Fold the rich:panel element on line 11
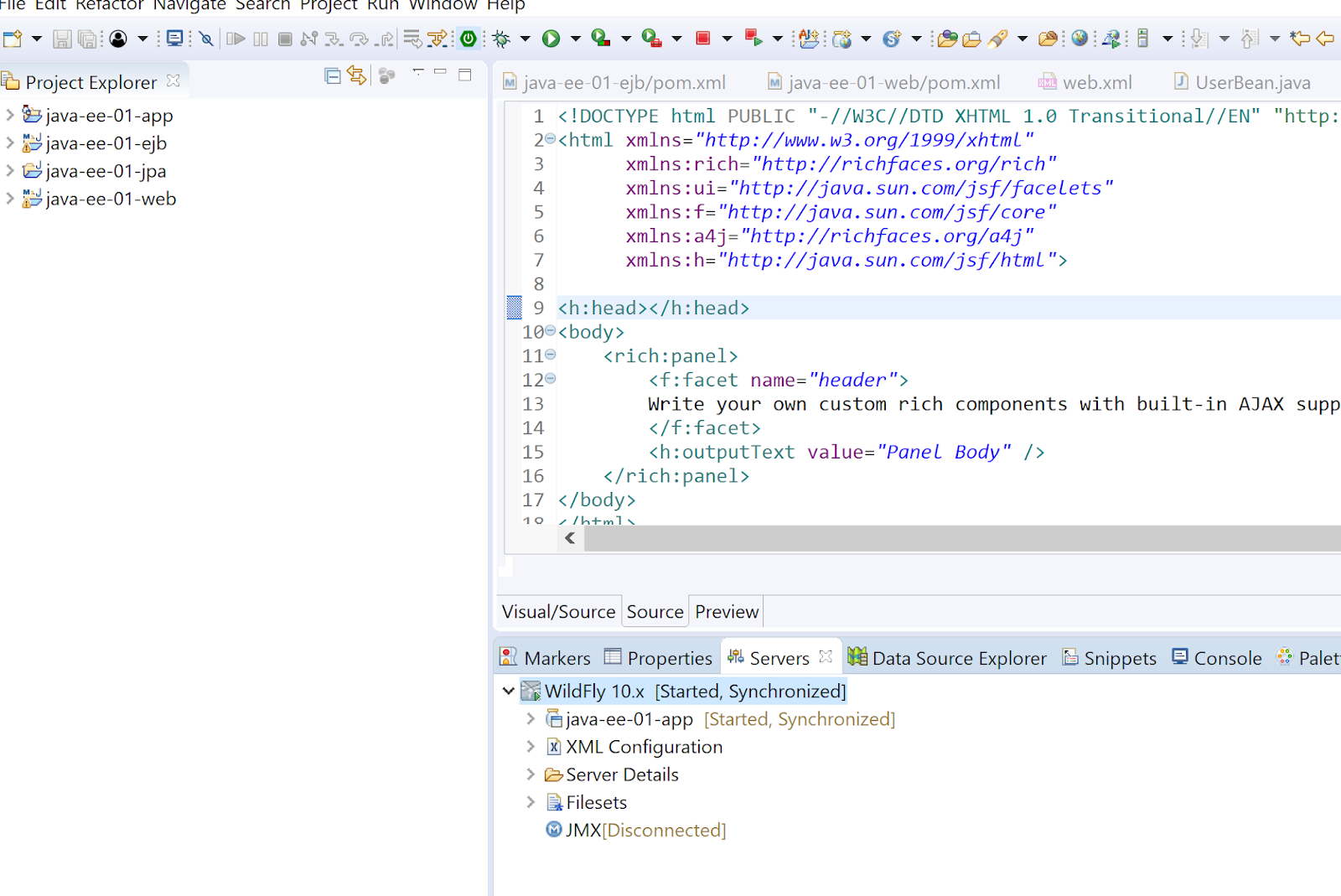The height and width of the screenshot is (896, 1341). pyautogui.click(x=550, y=355)
